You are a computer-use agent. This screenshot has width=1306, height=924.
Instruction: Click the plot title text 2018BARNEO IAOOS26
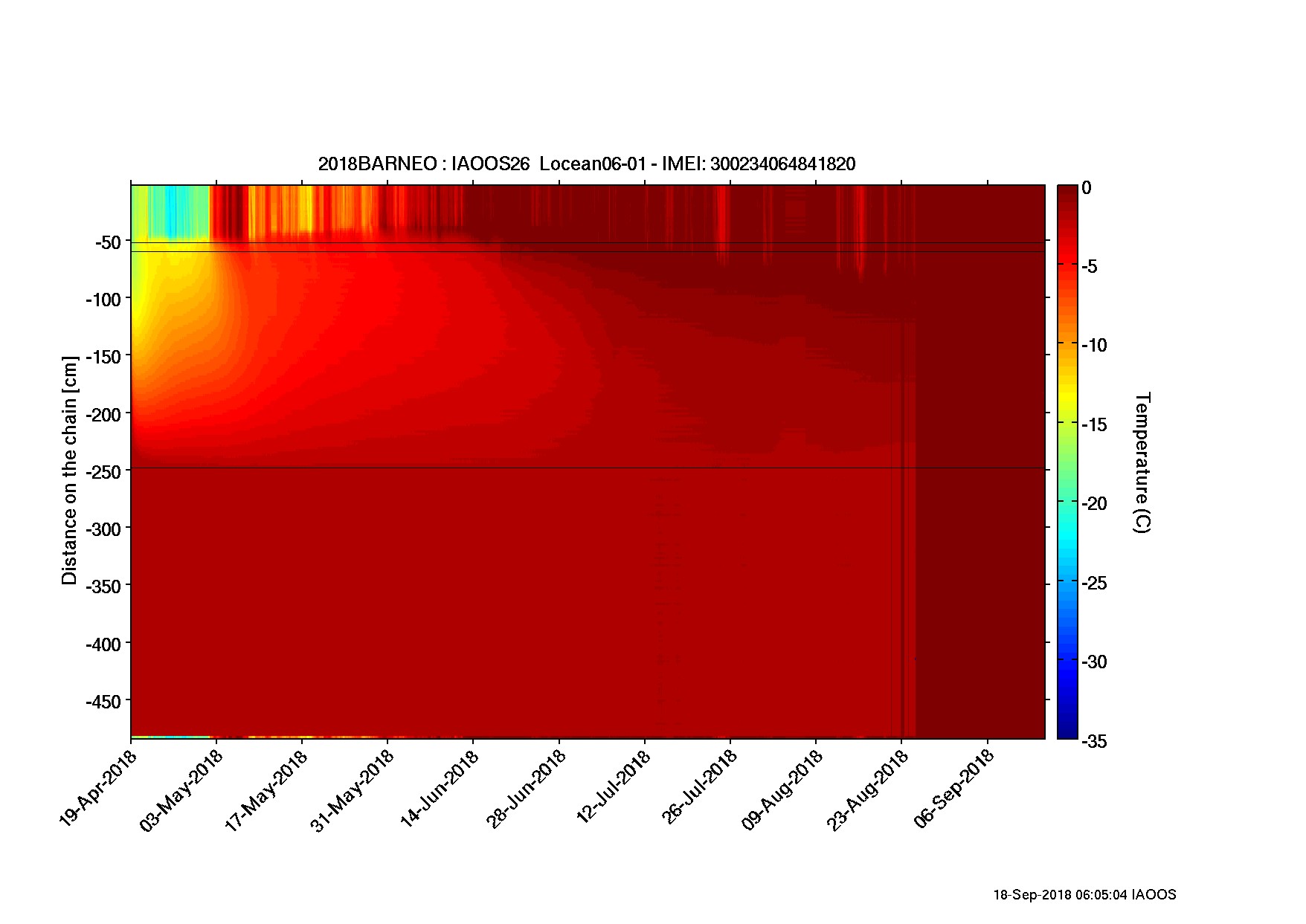[x=586, y=164]
